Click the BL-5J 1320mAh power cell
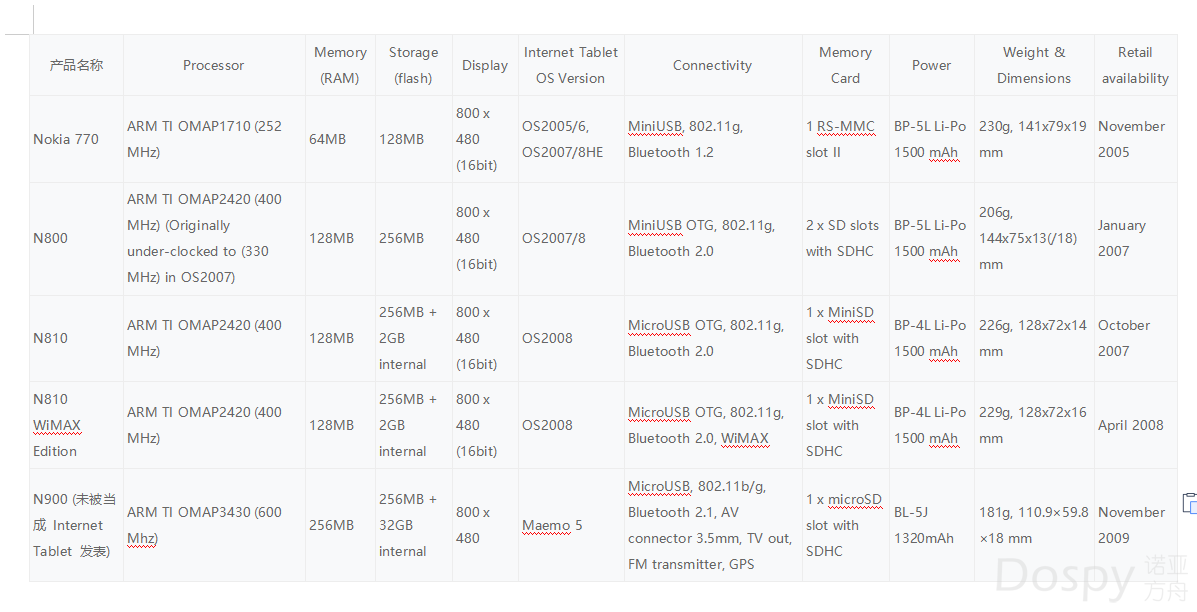This screenshot has width=1197, height=612. [931, 525]
